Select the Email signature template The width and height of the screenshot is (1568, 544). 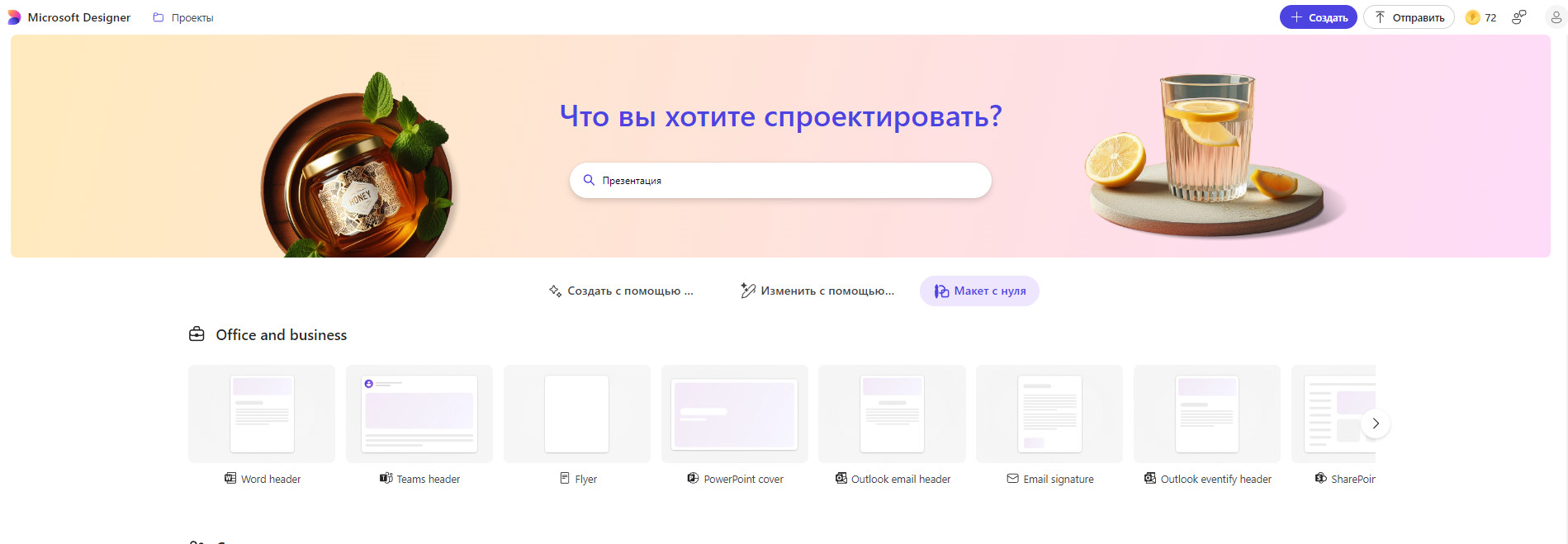click(x=1049, y=414)
